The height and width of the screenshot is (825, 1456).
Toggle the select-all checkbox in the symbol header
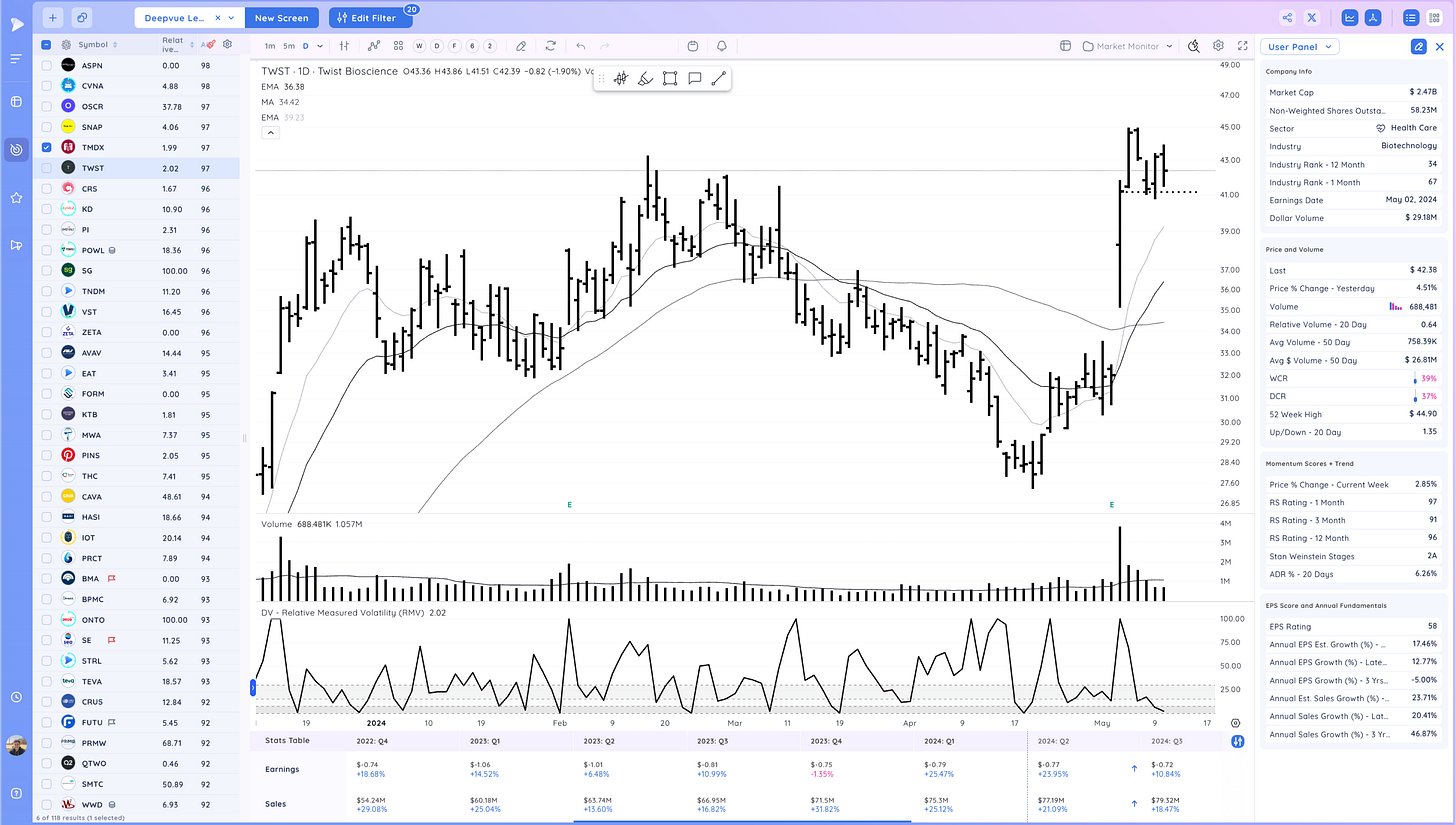click(46, 44)
